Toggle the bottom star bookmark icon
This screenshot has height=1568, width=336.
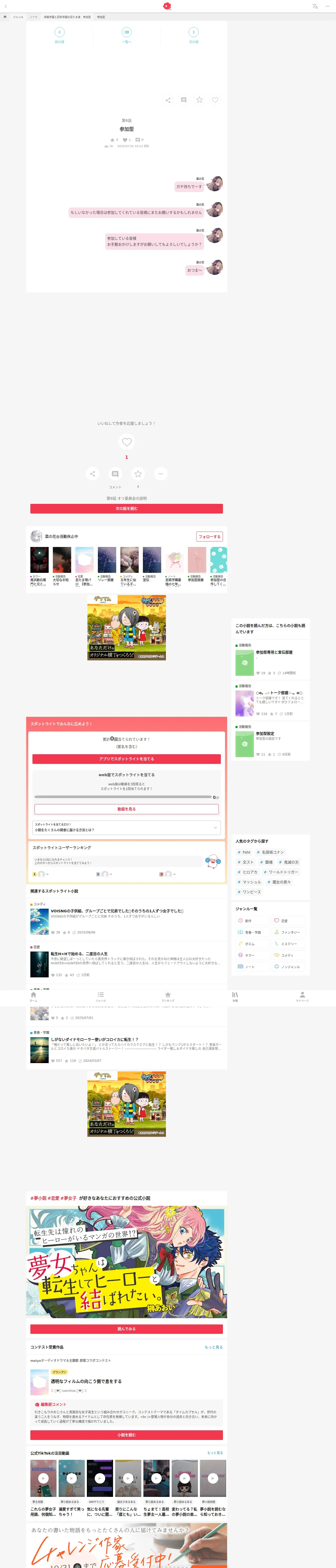pos(138,474)
